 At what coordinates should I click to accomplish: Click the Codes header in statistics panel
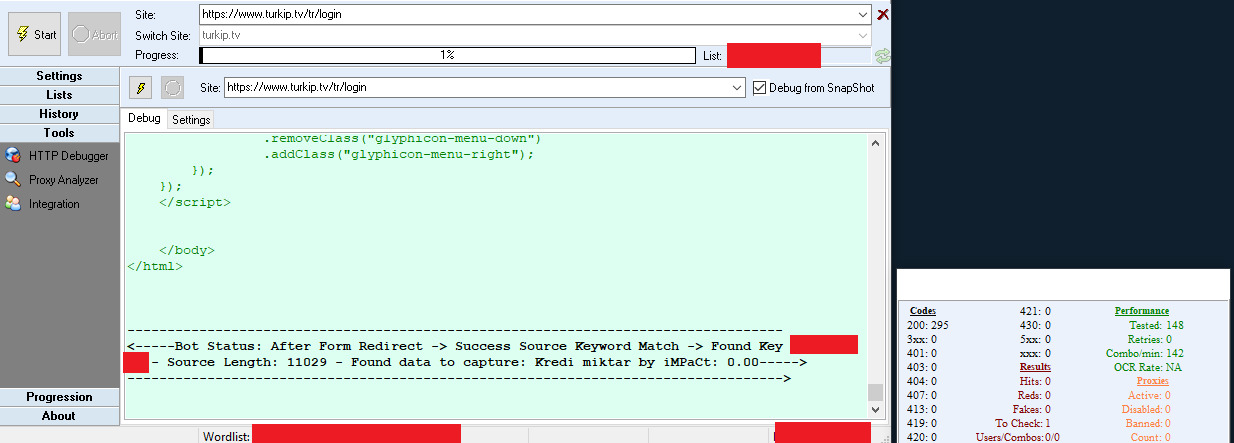click(x=923, y=311)
